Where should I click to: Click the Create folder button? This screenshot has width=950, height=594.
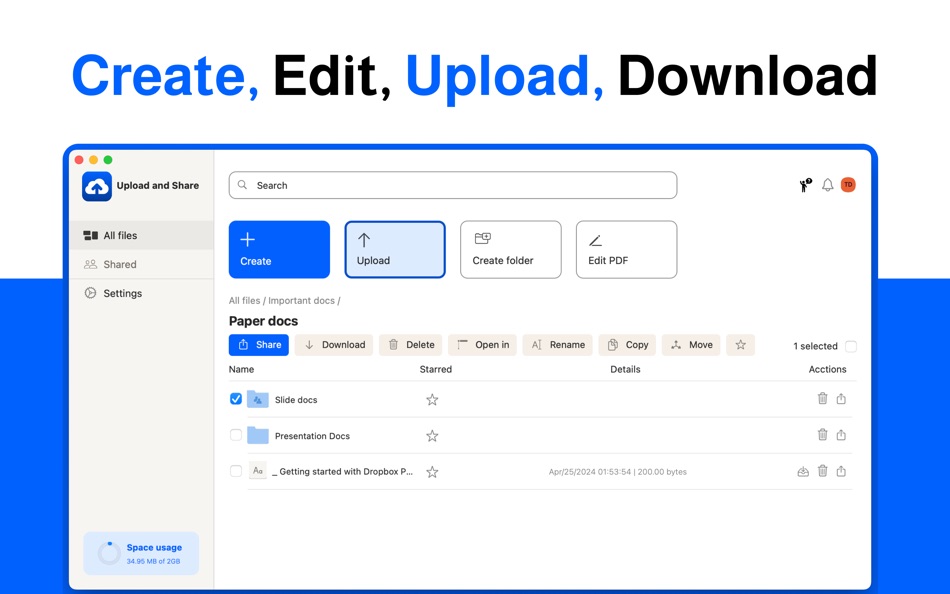coord(511,250)
